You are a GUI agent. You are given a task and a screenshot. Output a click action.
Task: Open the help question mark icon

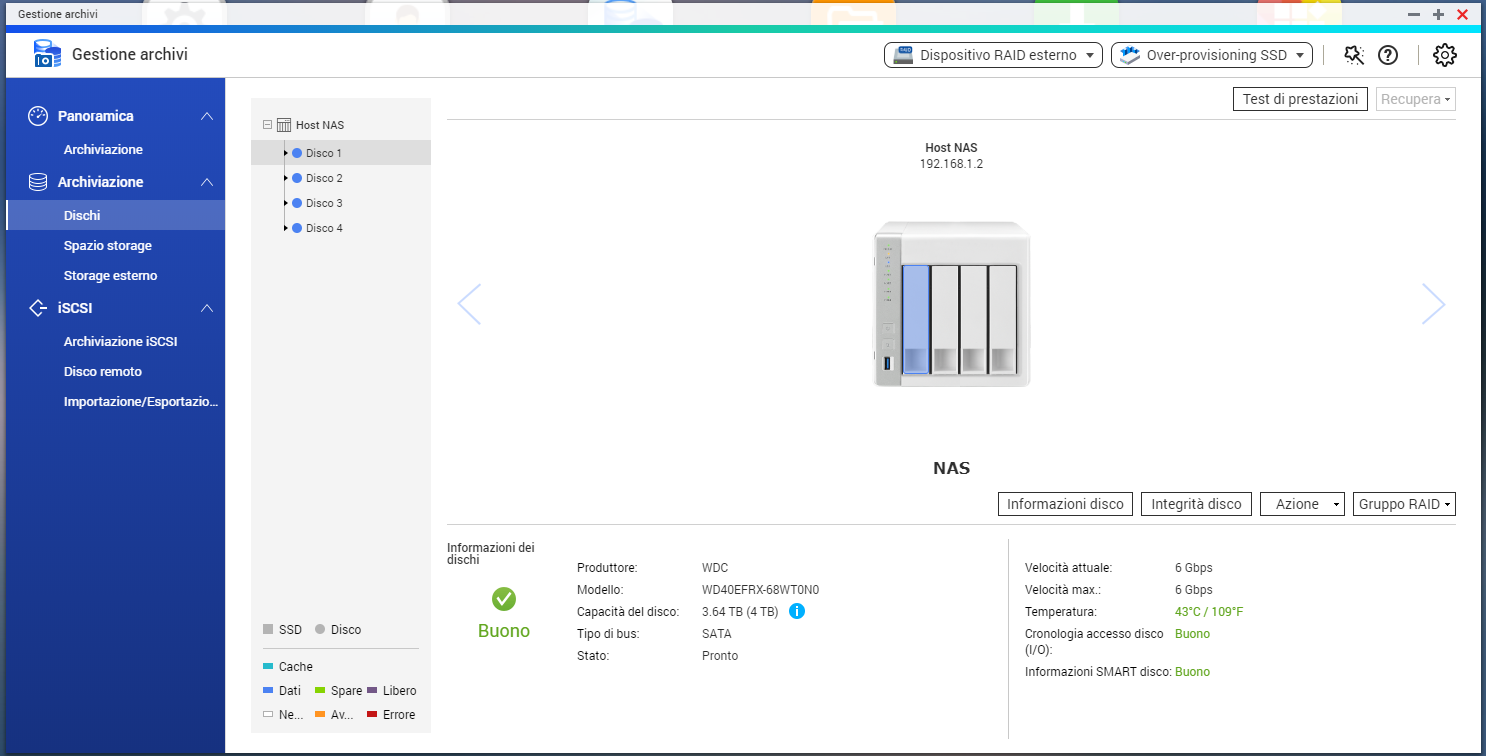[x=1388, y=55]
